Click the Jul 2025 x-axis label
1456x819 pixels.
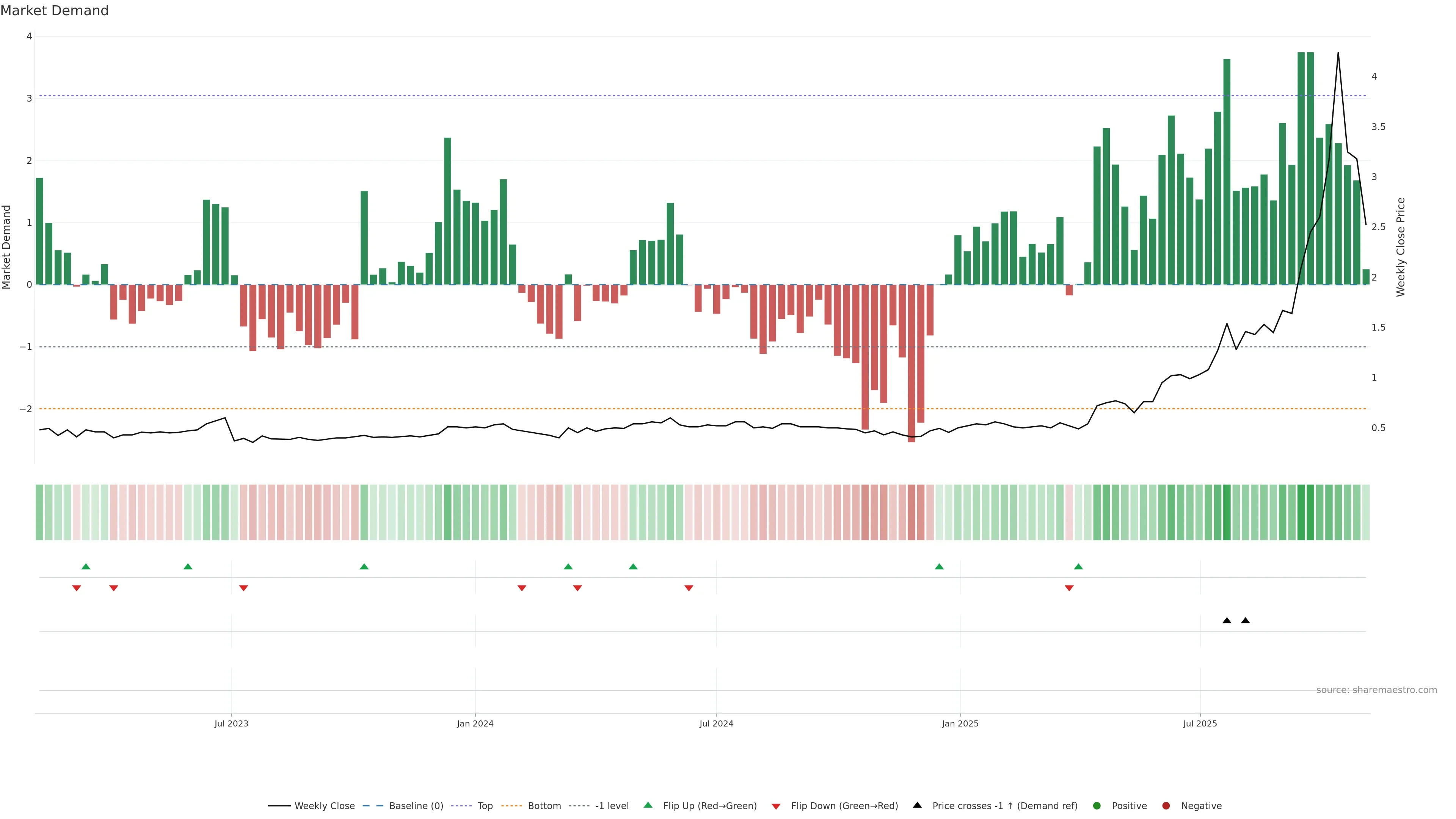point(1200,723)
